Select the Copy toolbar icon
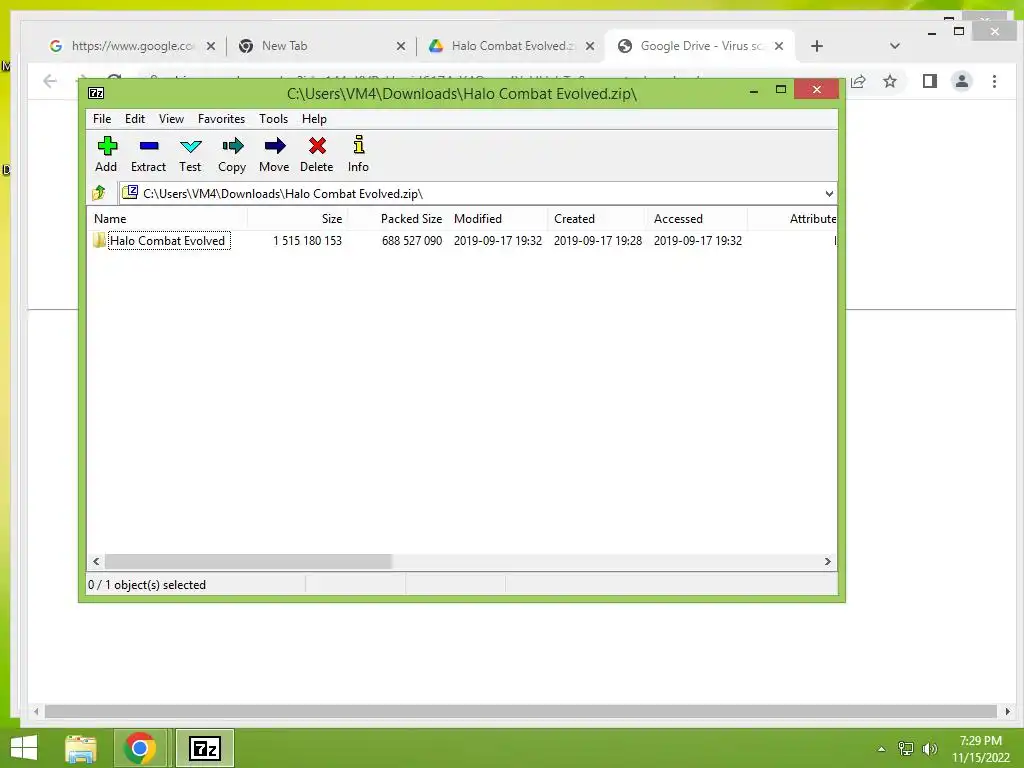The width and height of the screenshot is (1024, 768). pos(232,154)
